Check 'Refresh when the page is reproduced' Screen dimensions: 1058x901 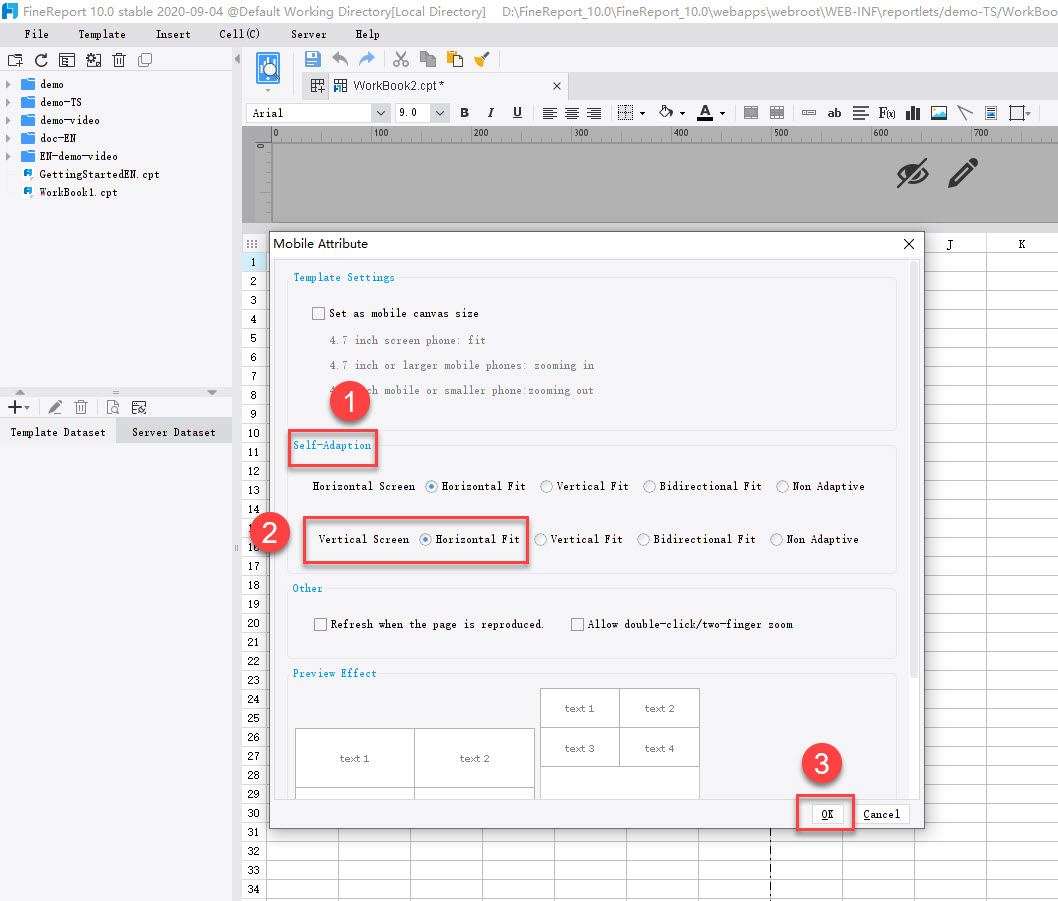[320, 624]
